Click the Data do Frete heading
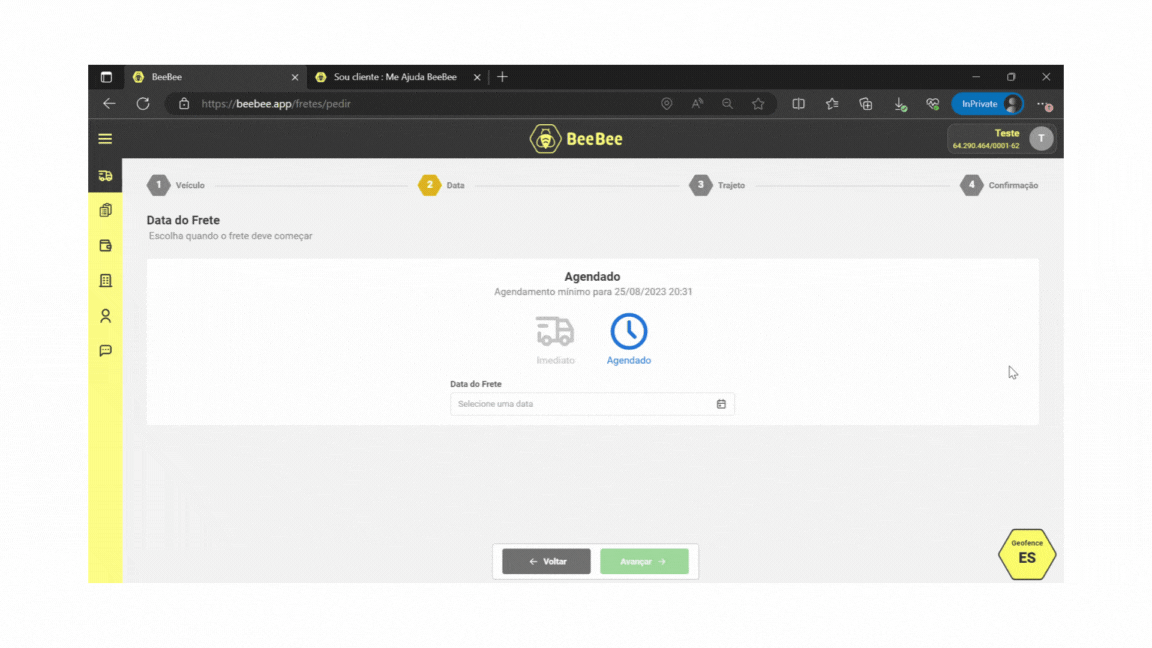 (x=183, y=220)
